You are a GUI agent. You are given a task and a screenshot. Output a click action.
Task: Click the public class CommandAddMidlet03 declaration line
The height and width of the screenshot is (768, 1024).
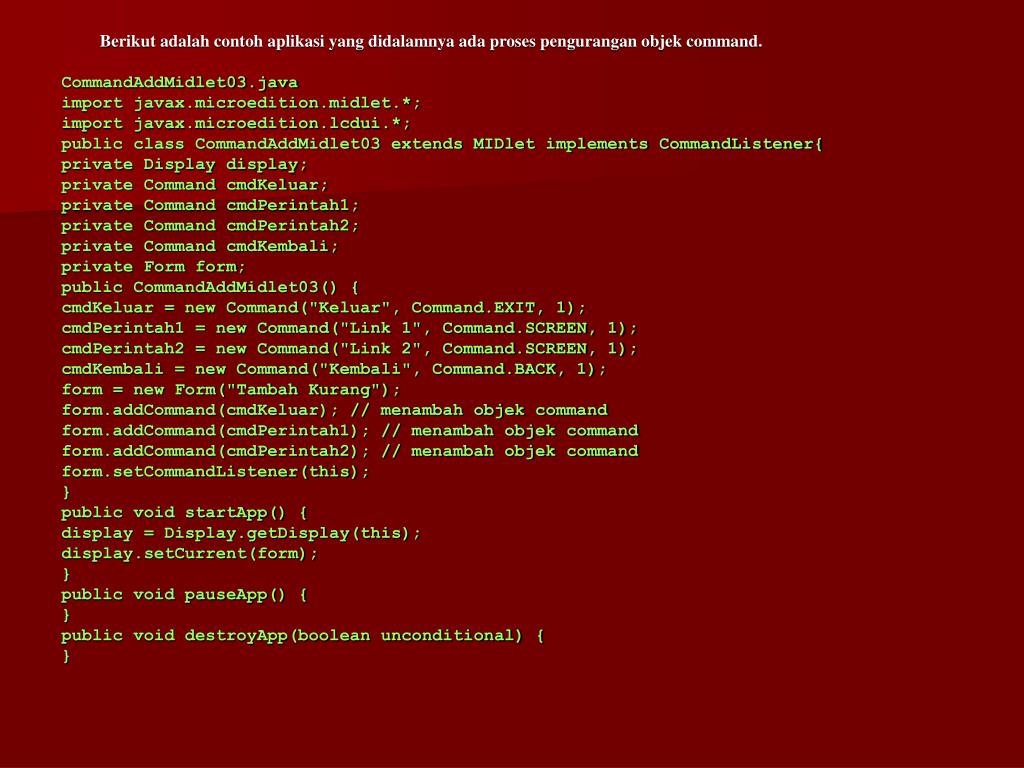click(x=441, y=144)
